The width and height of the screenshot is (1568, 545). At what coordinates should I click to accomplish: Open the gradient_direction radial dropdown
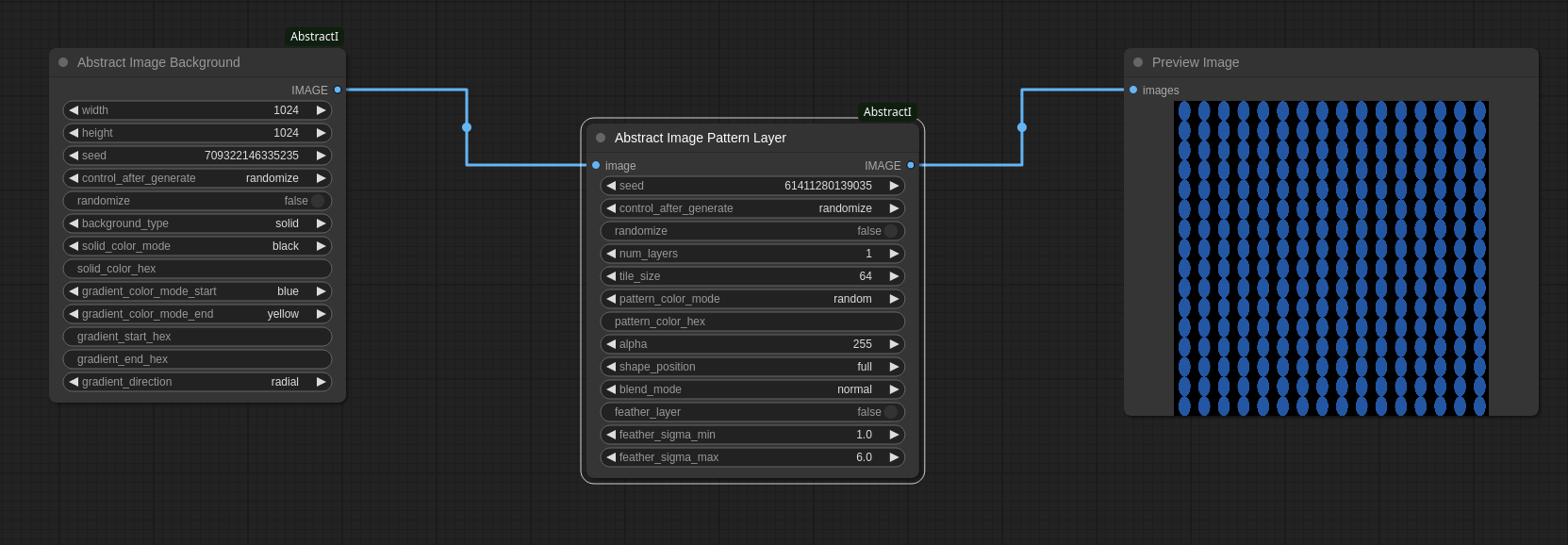(197, 382)
